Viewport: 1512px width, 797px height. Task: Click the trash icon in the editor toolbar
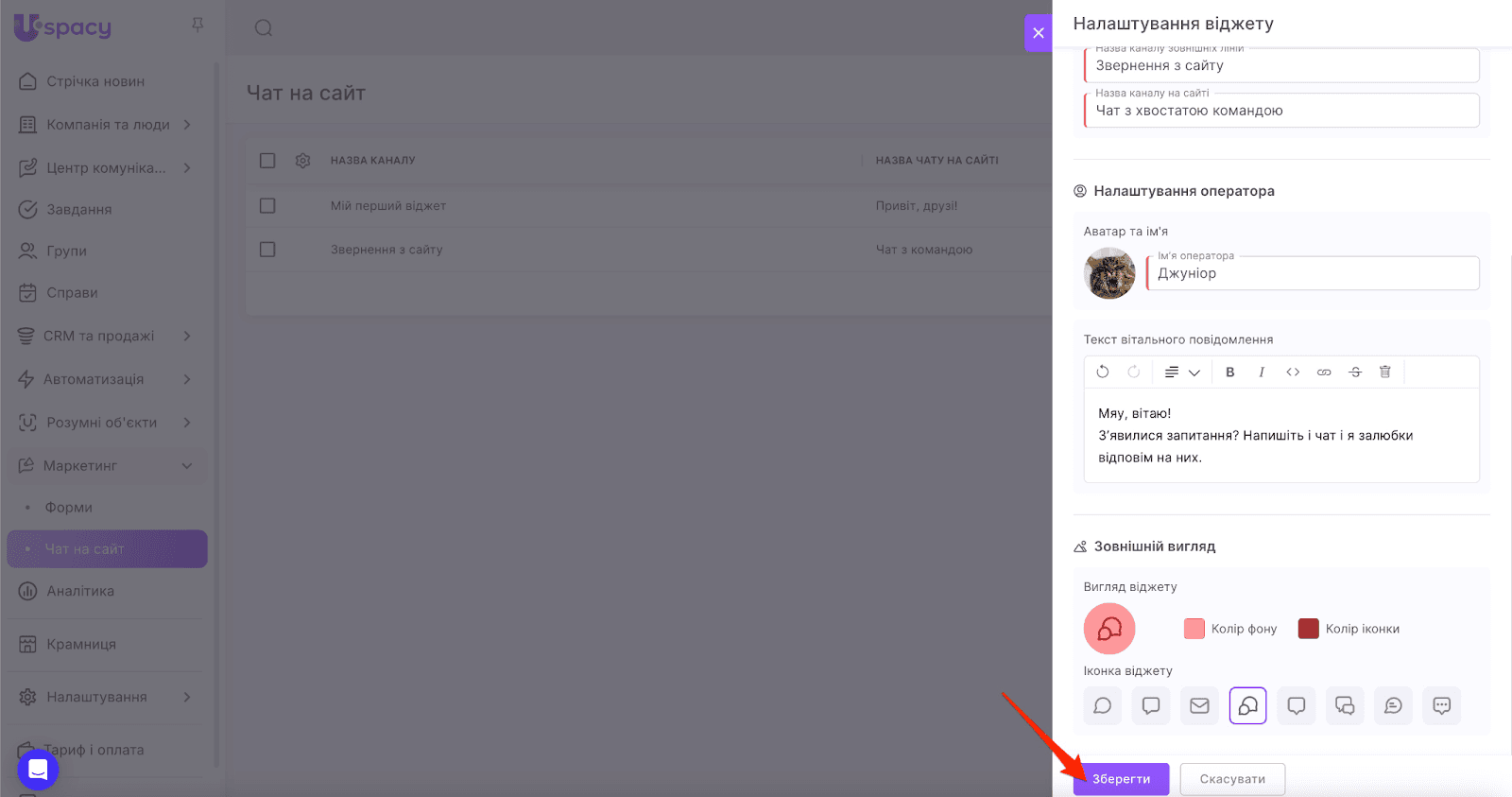tap(1385, 372)
